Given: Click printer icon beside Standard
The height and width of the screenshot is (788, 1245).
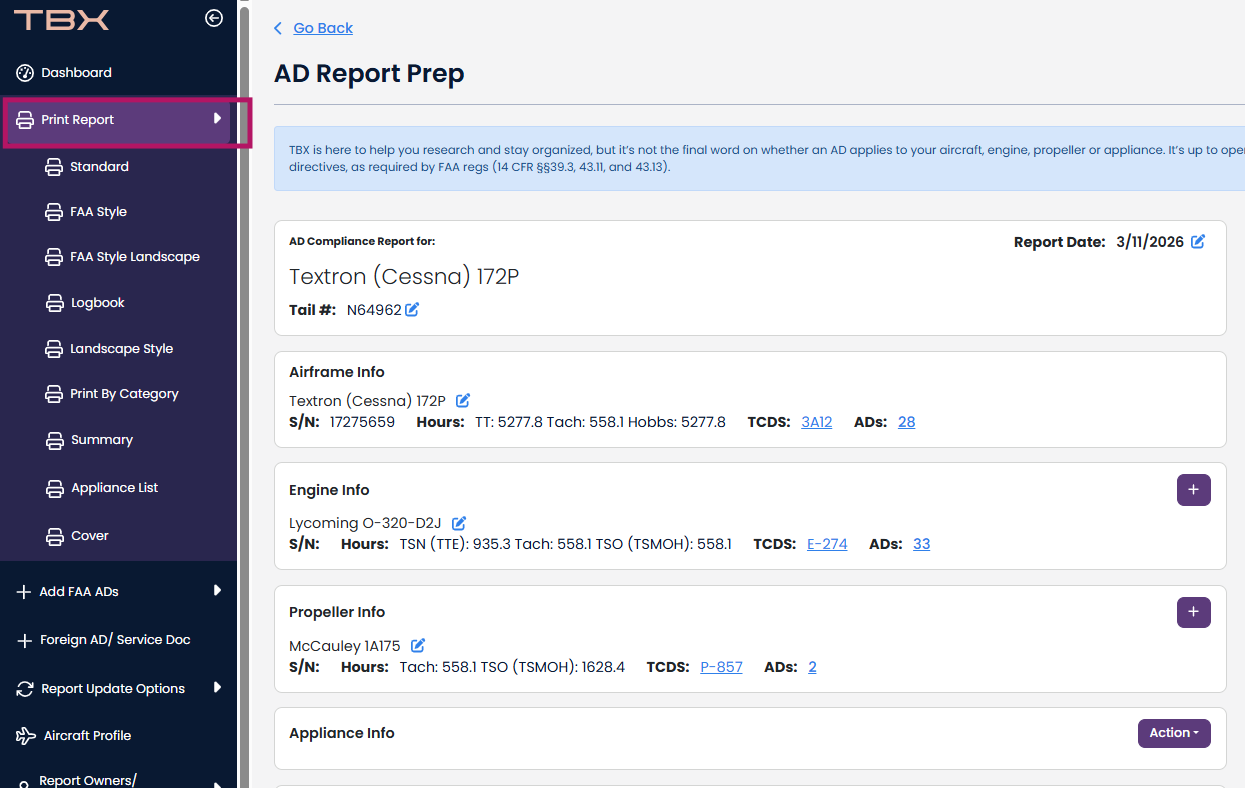Looking at the screenshot, I should coord(54,167).
